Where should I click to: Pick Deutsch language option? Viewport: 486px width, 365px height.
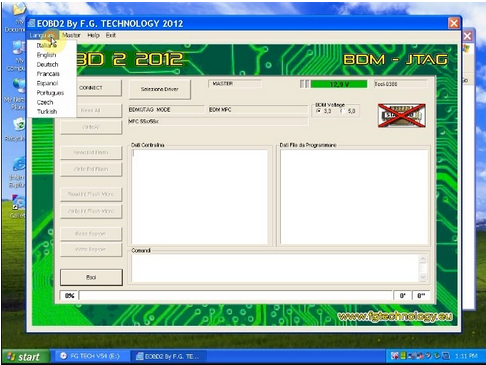47,64
